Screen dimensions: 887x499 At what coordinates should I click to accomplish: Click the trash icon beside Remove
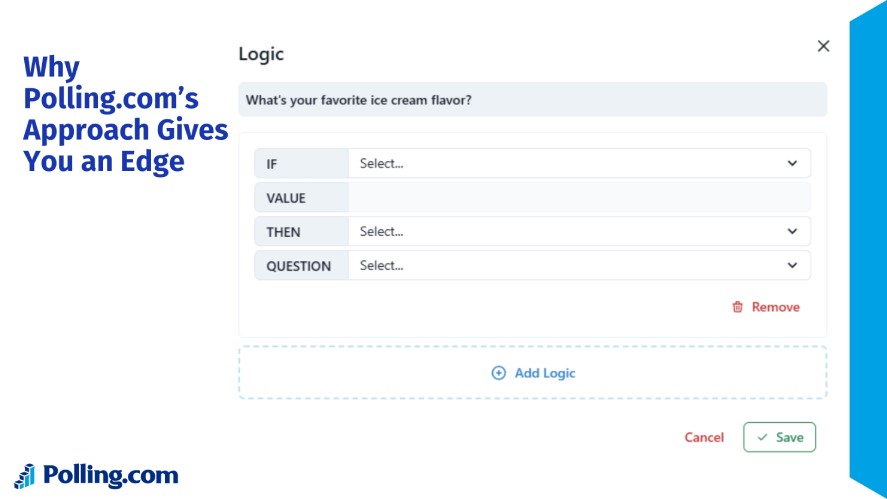tap(737, 307)
